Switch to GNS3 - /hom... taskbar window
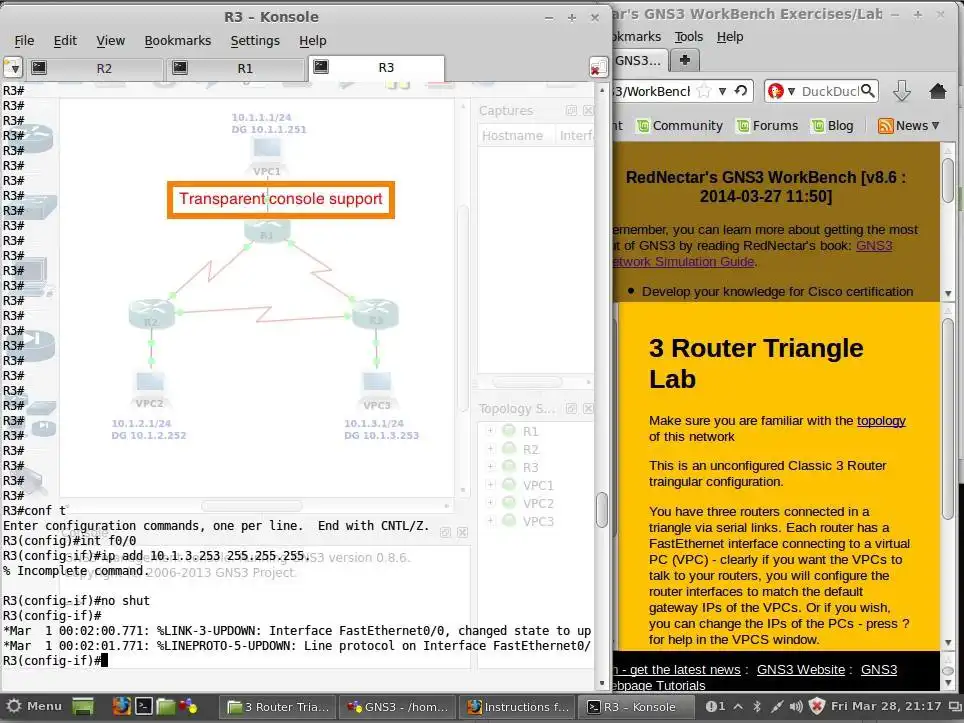Image resolution: width=964 pixels, height=723 pixels. point(398,707)
